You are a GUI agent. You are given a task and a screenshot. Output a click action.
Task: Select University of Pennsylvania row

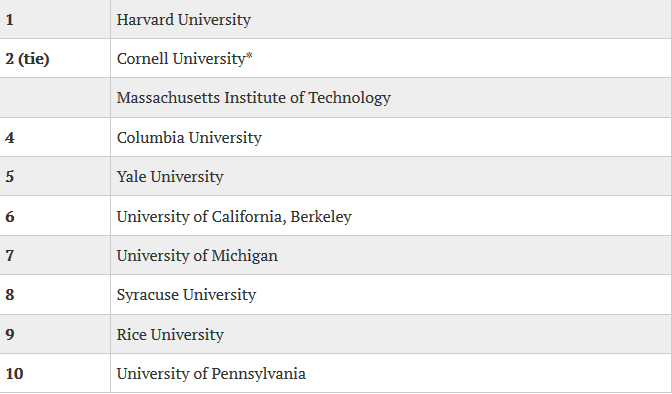click(335, 373)
